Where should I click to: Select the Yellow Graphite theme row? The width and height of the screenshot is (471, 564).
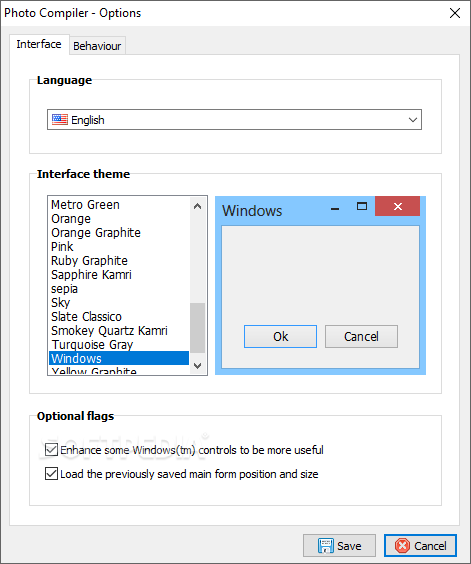(119, 370)
